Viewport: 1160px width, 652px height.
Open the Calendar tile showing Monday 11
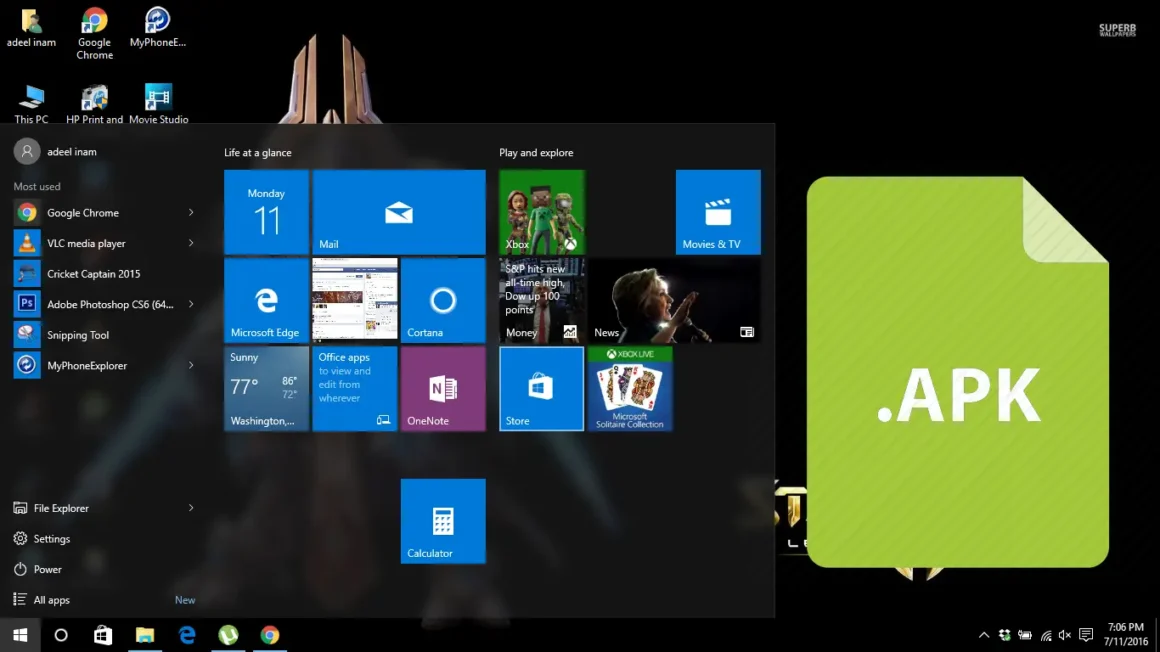(266, 212)
